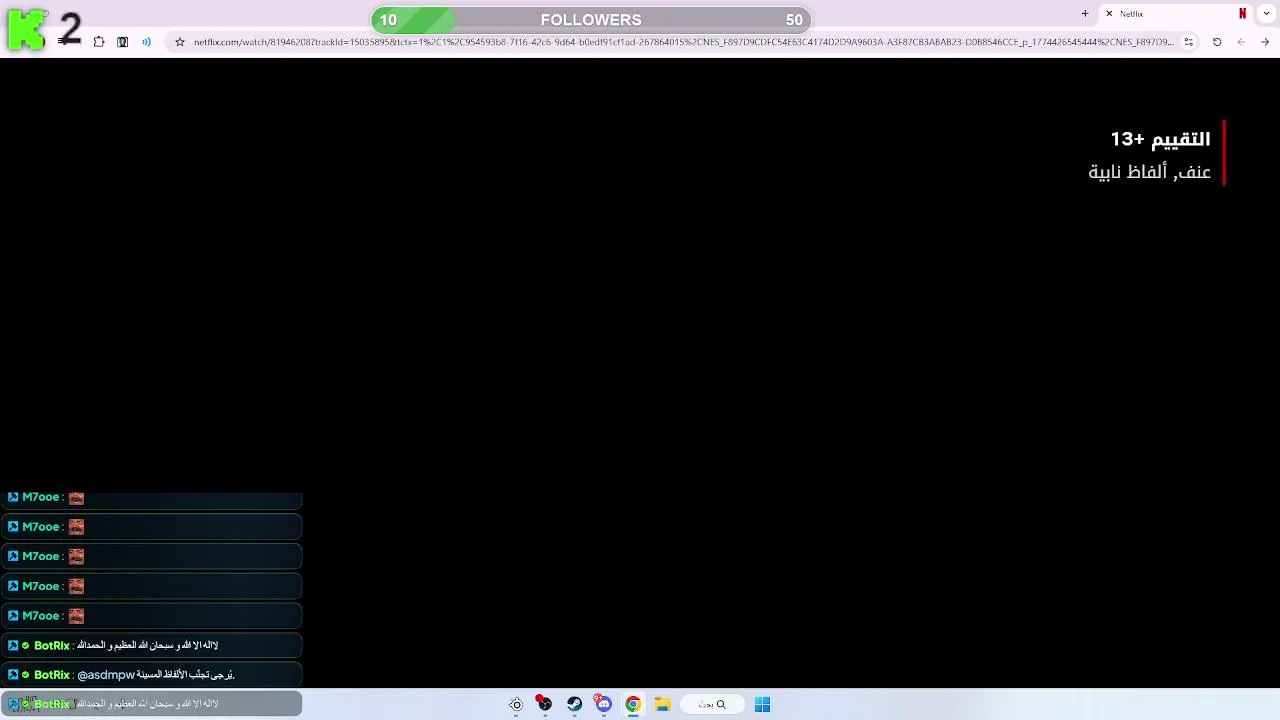Open Google Chrome from taskbar
Image resolution: width=1280 pixels, height=720 pixels.
tap(633, 705)
